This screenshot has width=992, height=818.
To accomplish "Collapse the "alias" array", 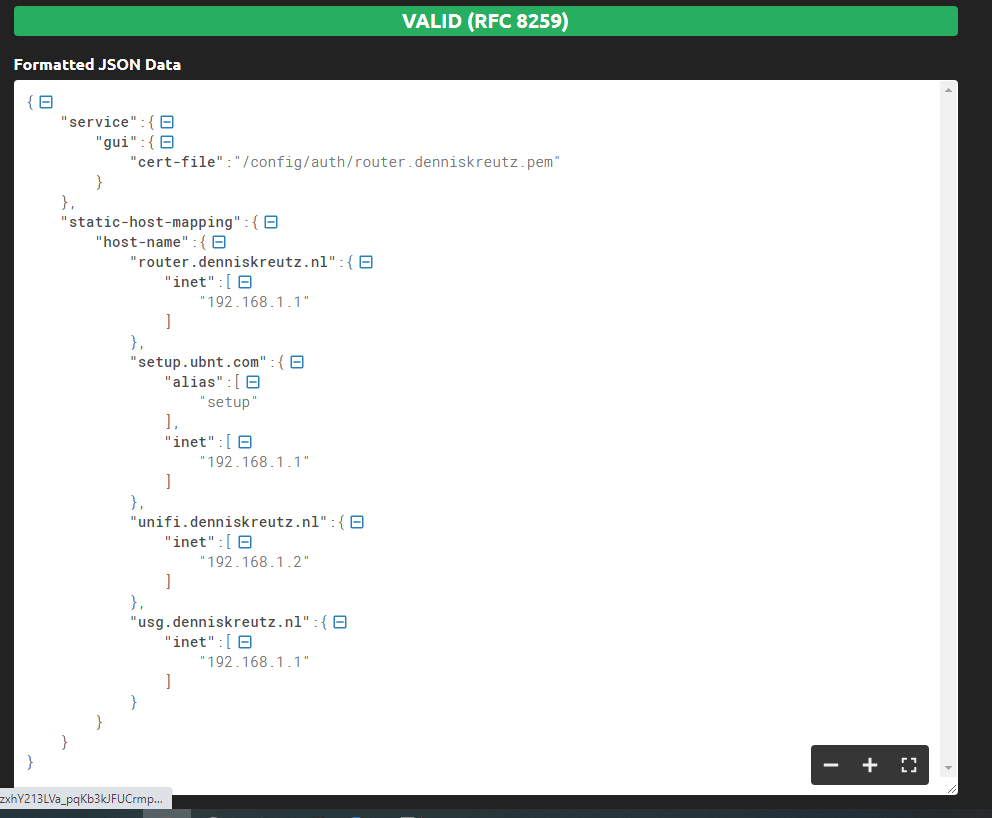I will click(x=253, y=382).
